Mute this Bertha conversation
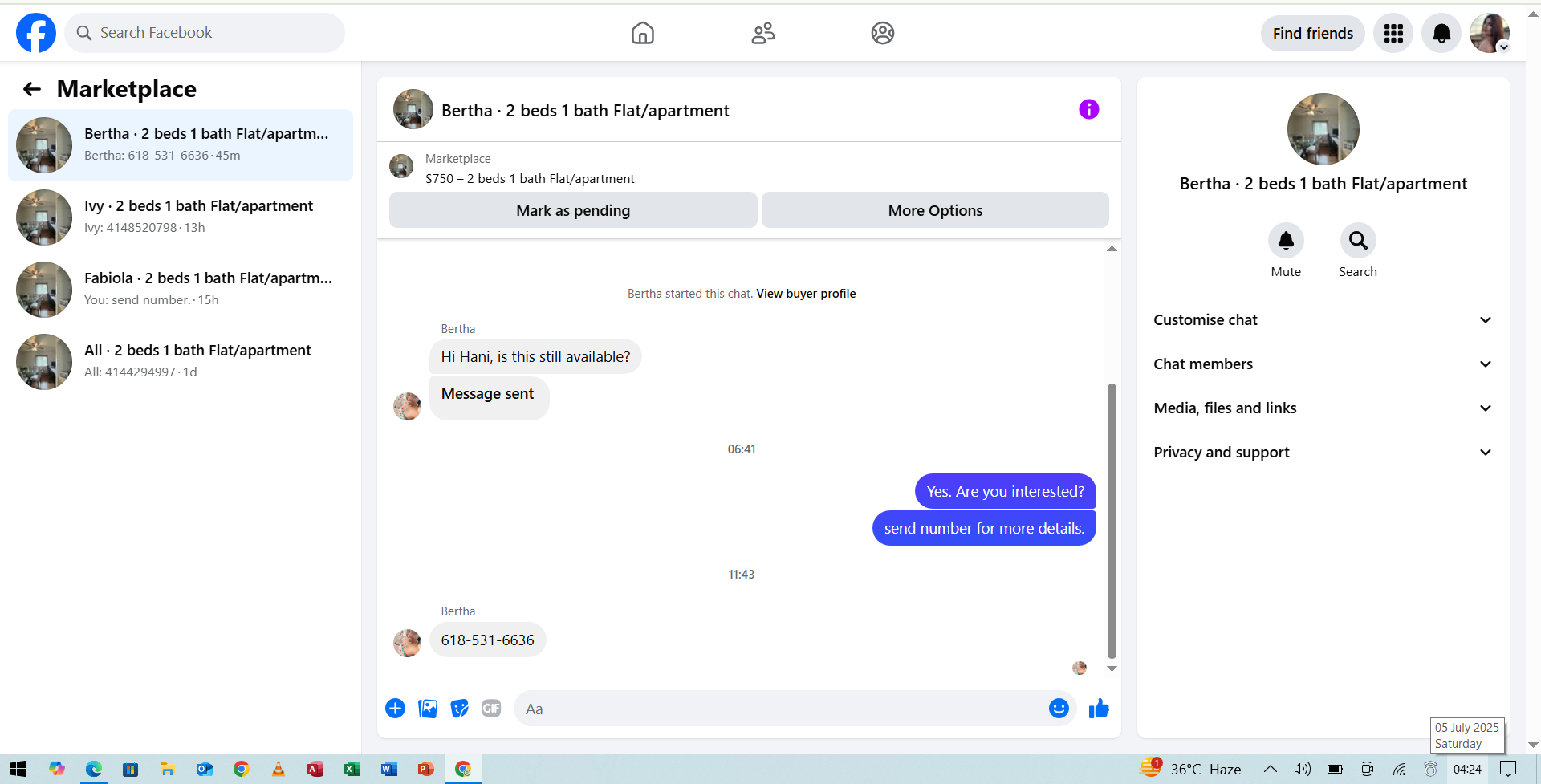The image size is (1541, 784). pos(1286,241)
